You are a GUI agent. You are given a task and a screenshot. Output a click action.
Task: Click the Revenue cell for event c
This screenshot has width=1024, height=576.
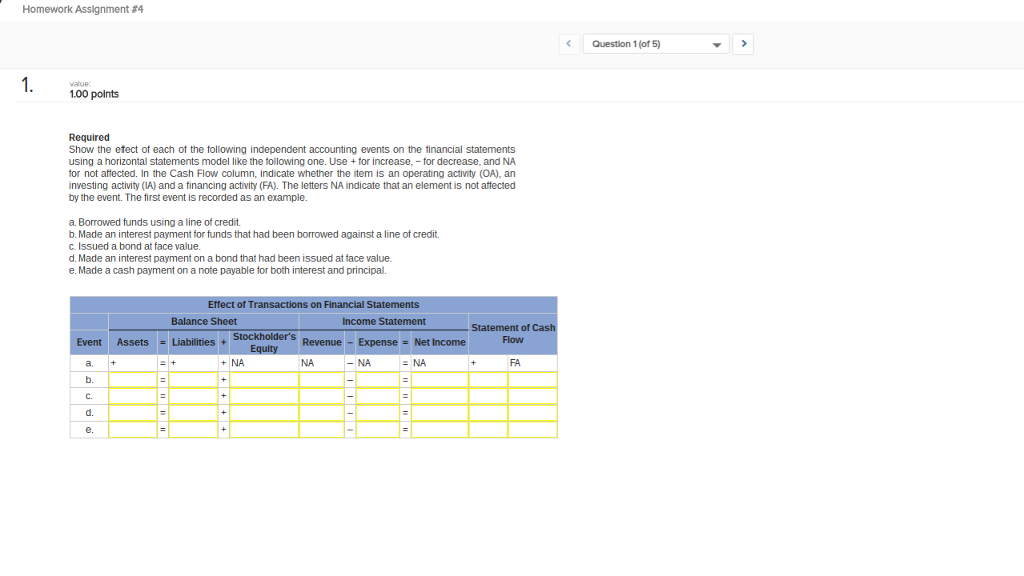pyautogui.click(x=322, y=396)
